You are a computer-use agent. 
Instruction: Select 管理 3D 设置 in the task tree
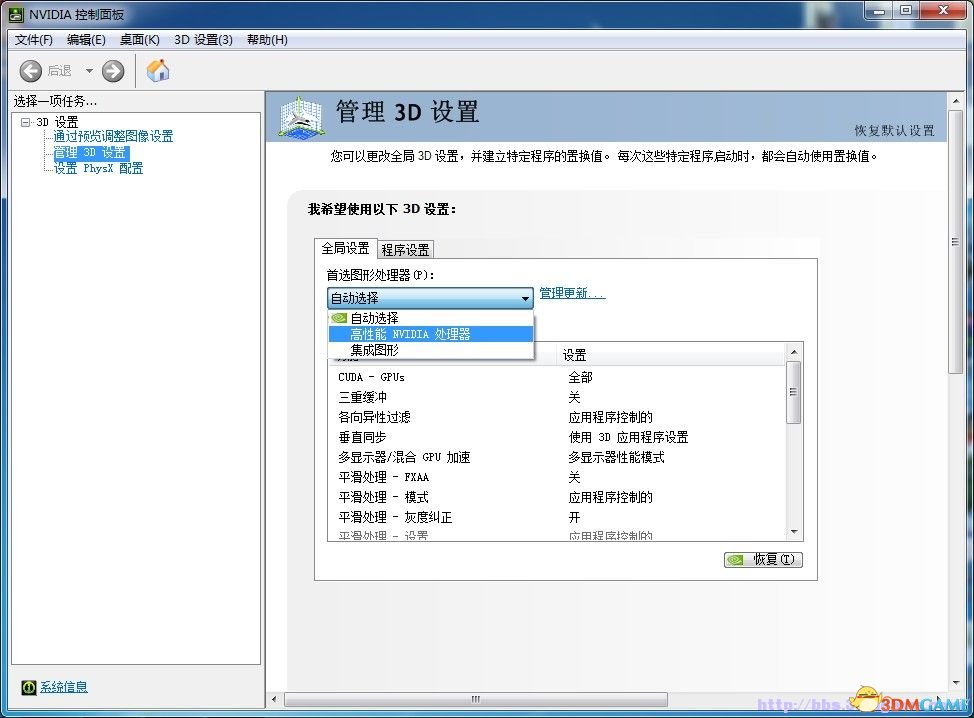91,152
